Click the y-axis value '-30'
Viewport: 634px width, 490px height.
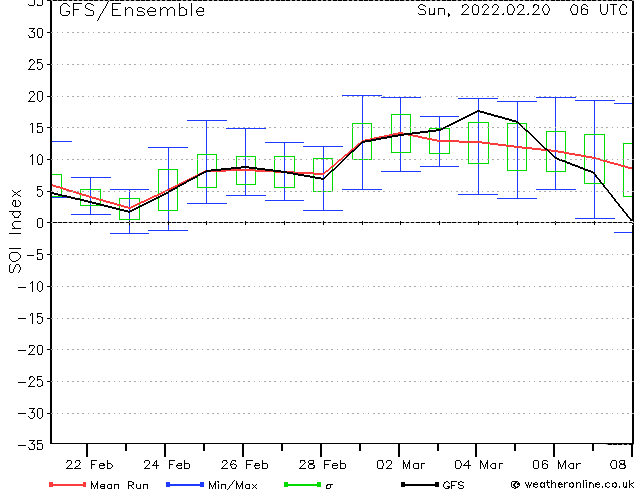[x=31, y=414]
